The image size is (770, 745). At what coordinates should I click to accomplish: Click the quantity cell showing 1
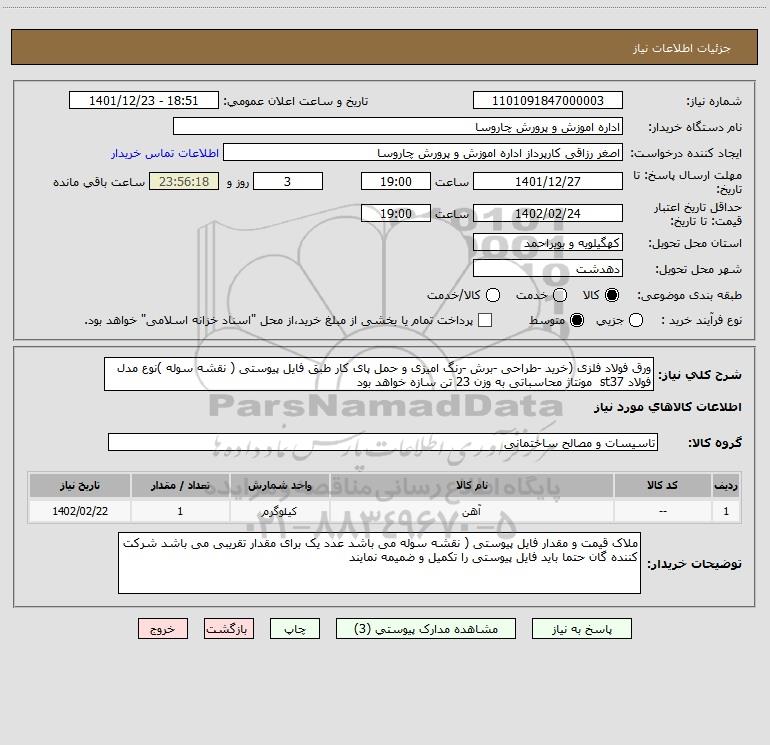click(x=180, y=511)
